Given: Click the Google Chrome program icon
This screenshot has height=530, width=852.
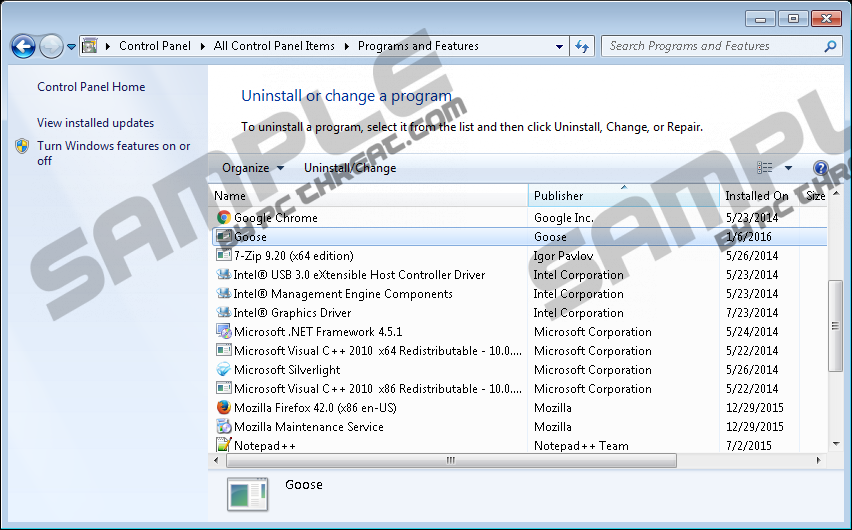Looking at the screenshot, I should click(224, 218).
